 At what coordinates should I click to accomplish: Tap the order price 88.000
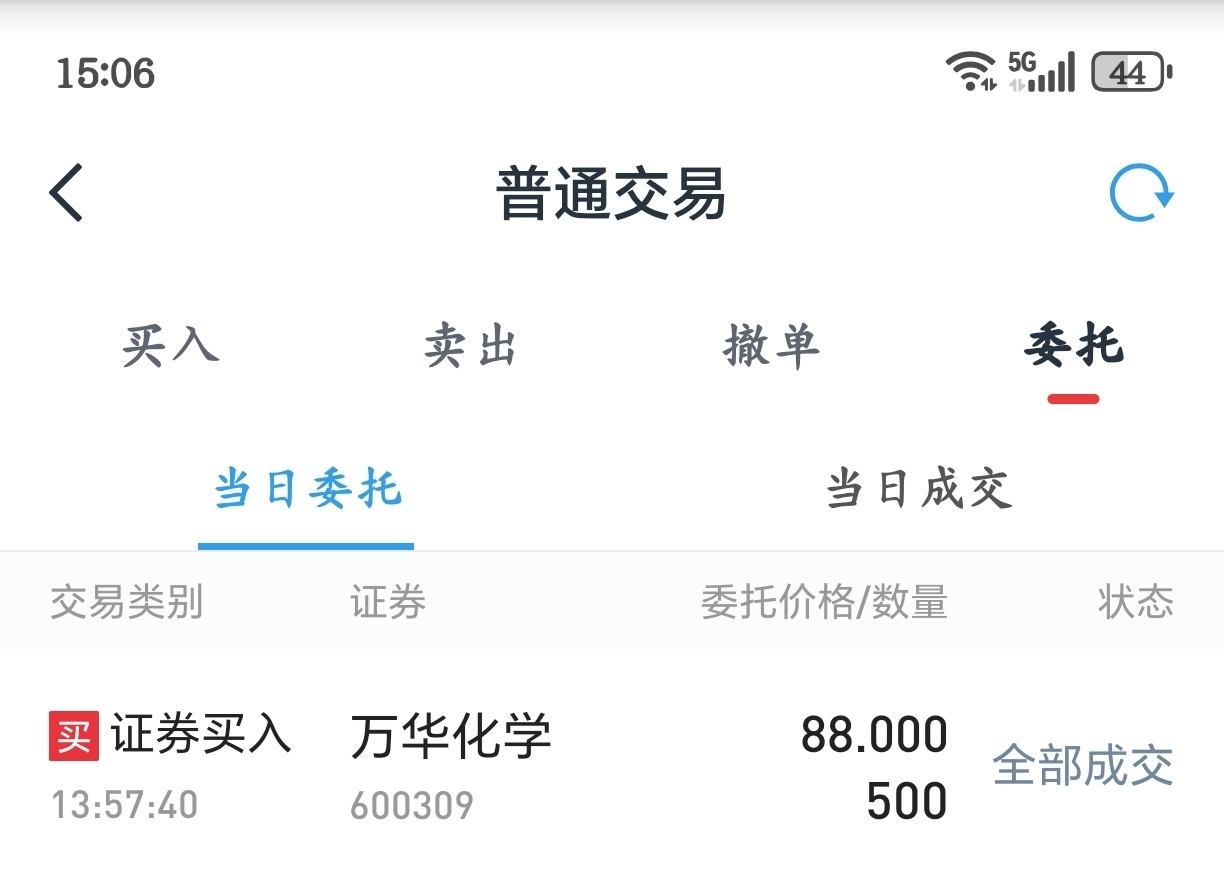click(x=874, y=735)
